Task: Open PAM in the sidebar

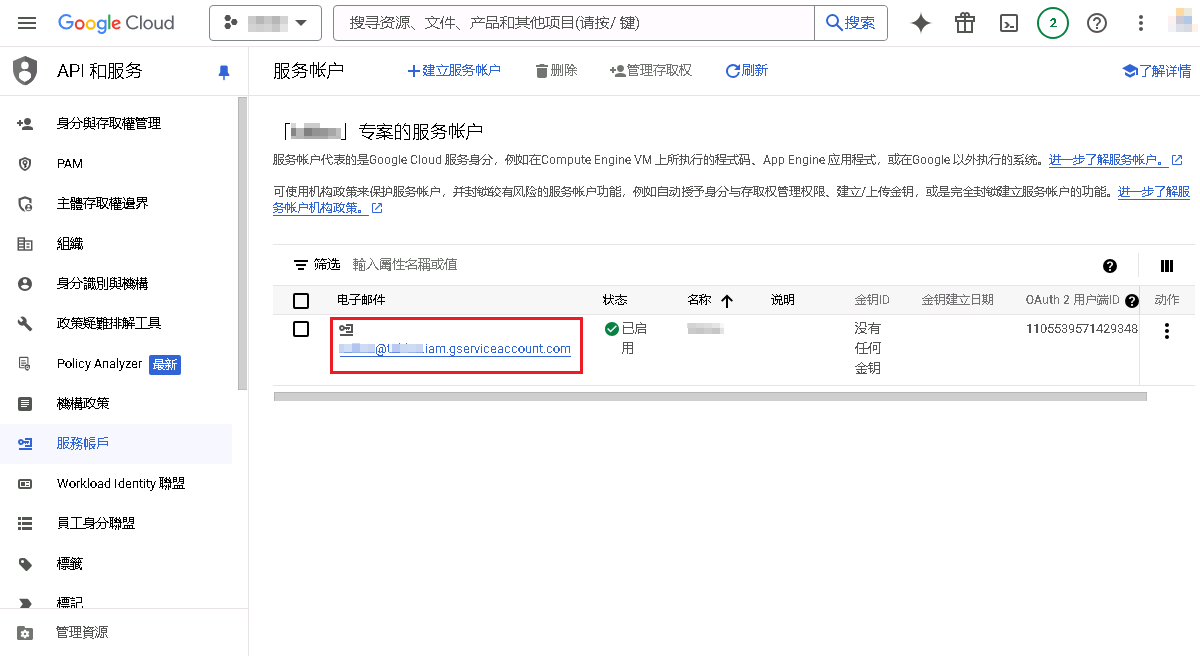Action: [116, 163]
